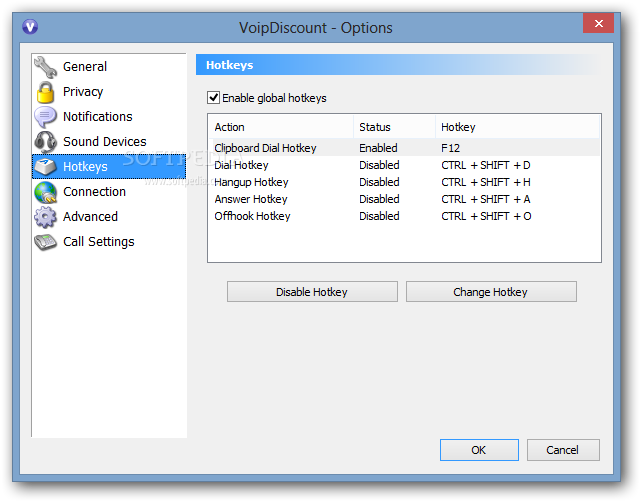Close the Options window
Viewport: 641px width, 502px height.
(598, 23)
